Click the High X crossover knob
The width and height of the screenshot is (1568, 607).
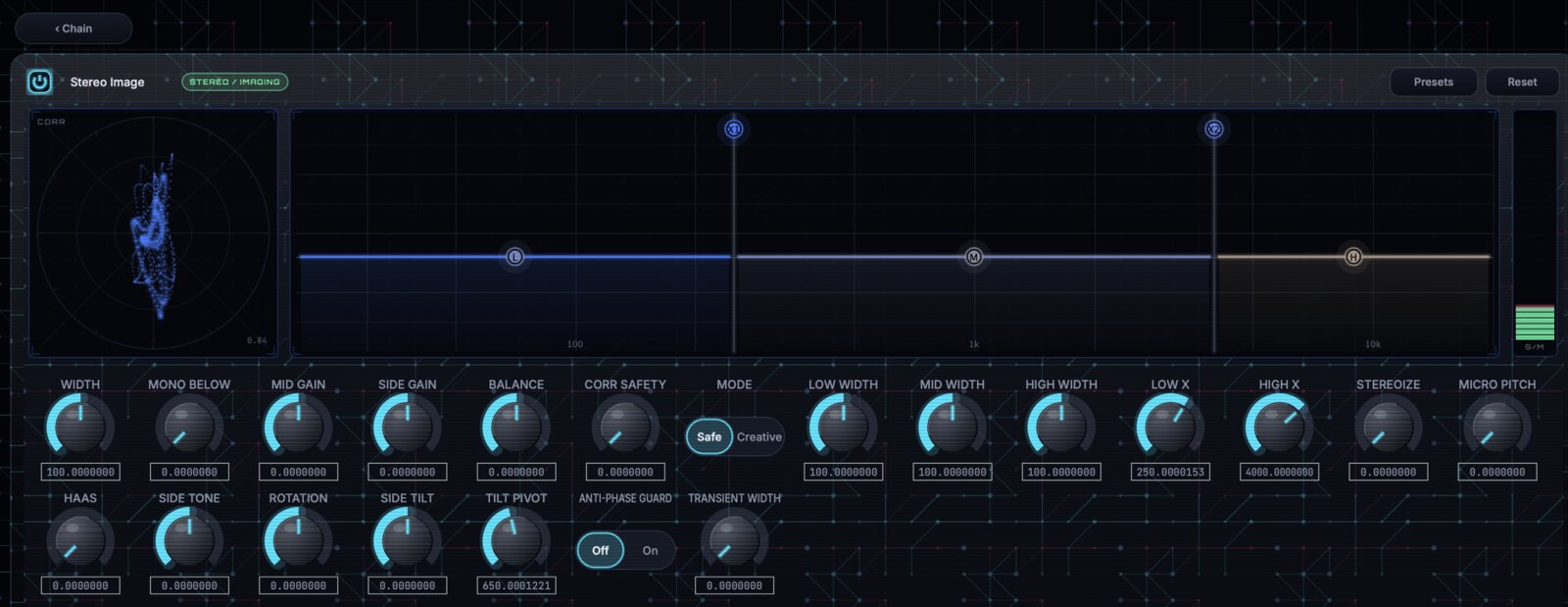[x=1279, y=428]
